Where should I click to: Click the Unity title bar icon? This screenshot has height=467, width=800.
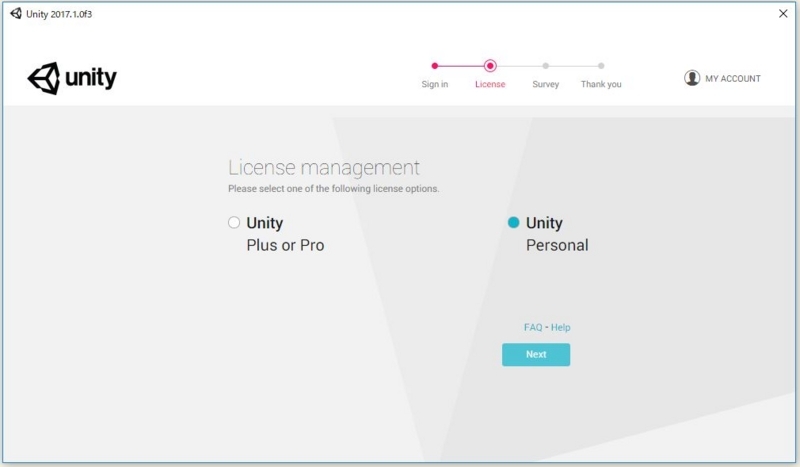[x=16, y=14]
